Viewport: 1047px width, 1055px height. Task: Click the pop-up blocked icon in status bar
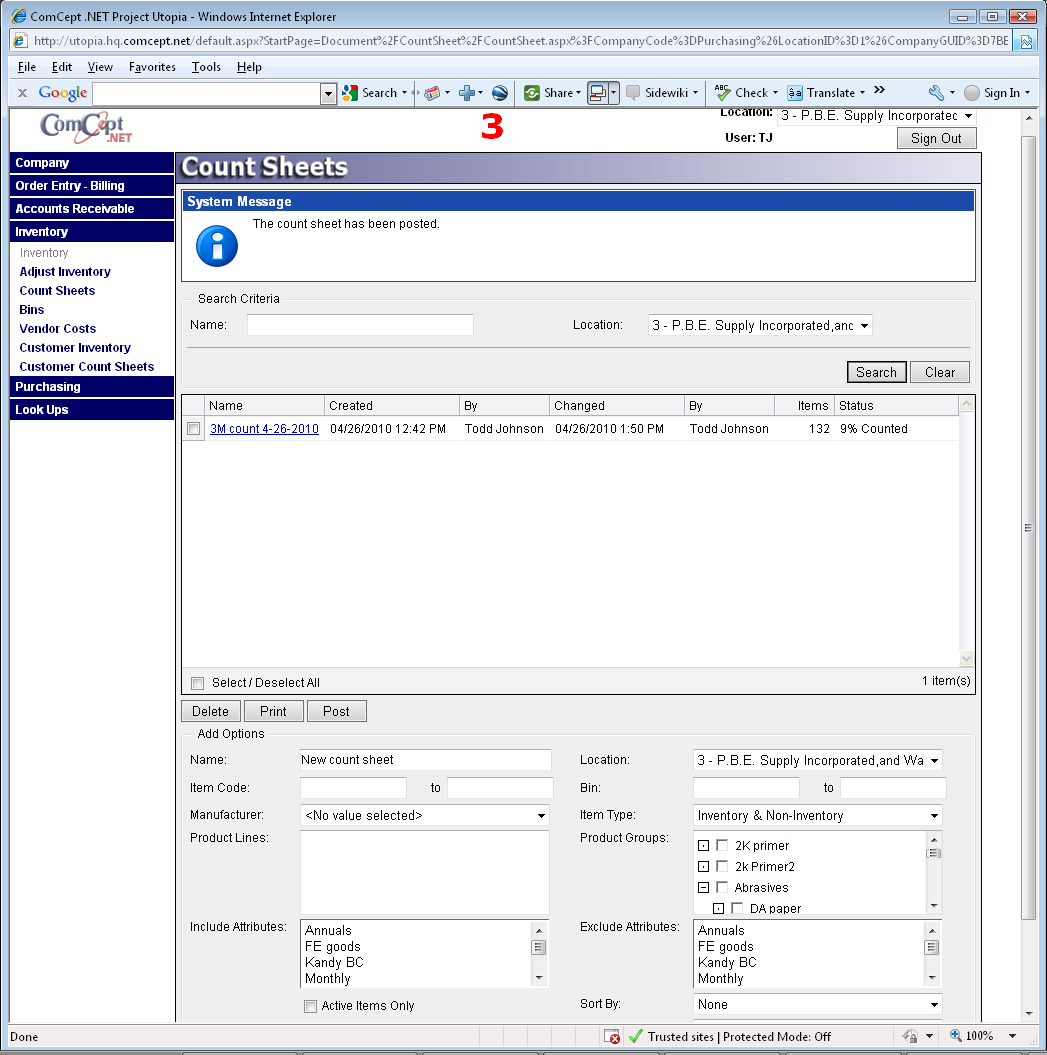click(x=612, y=1037)
